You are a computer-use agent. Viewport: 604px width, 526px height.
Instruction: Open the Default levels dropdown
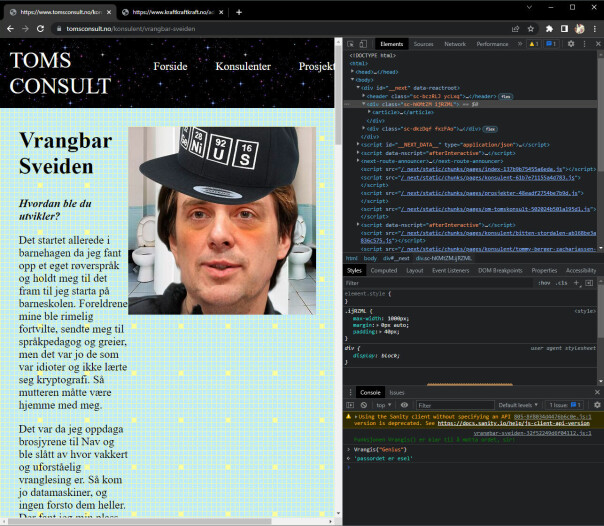(518, 405)
